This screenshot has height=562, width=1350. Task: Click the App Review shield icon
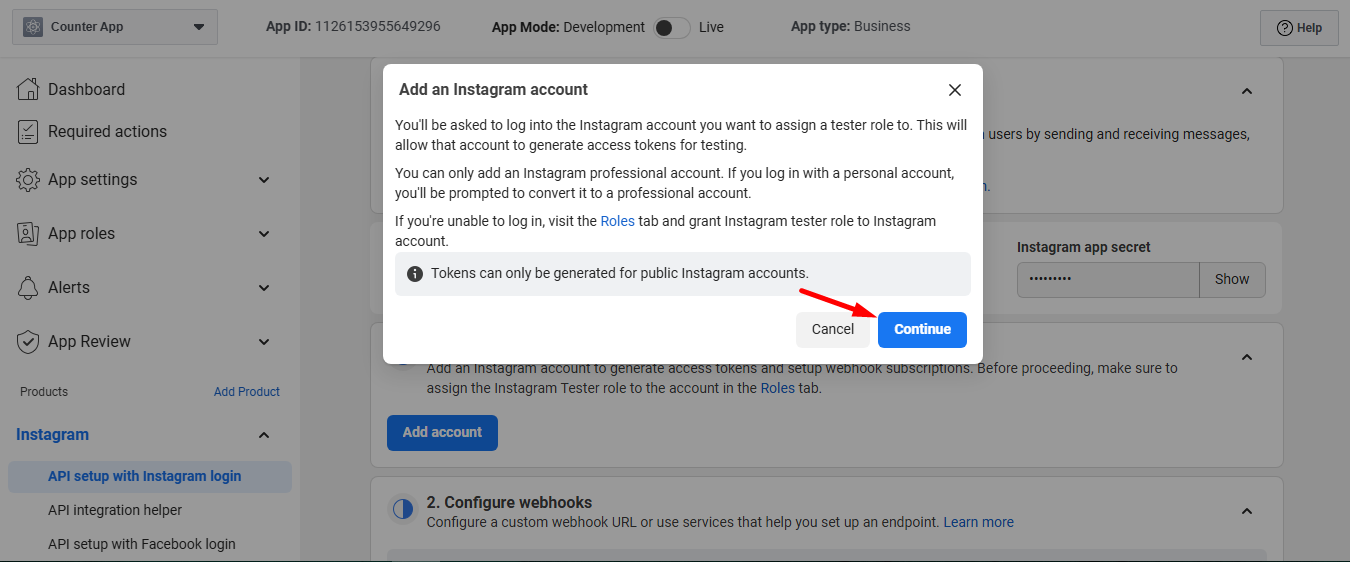(28, 342)
